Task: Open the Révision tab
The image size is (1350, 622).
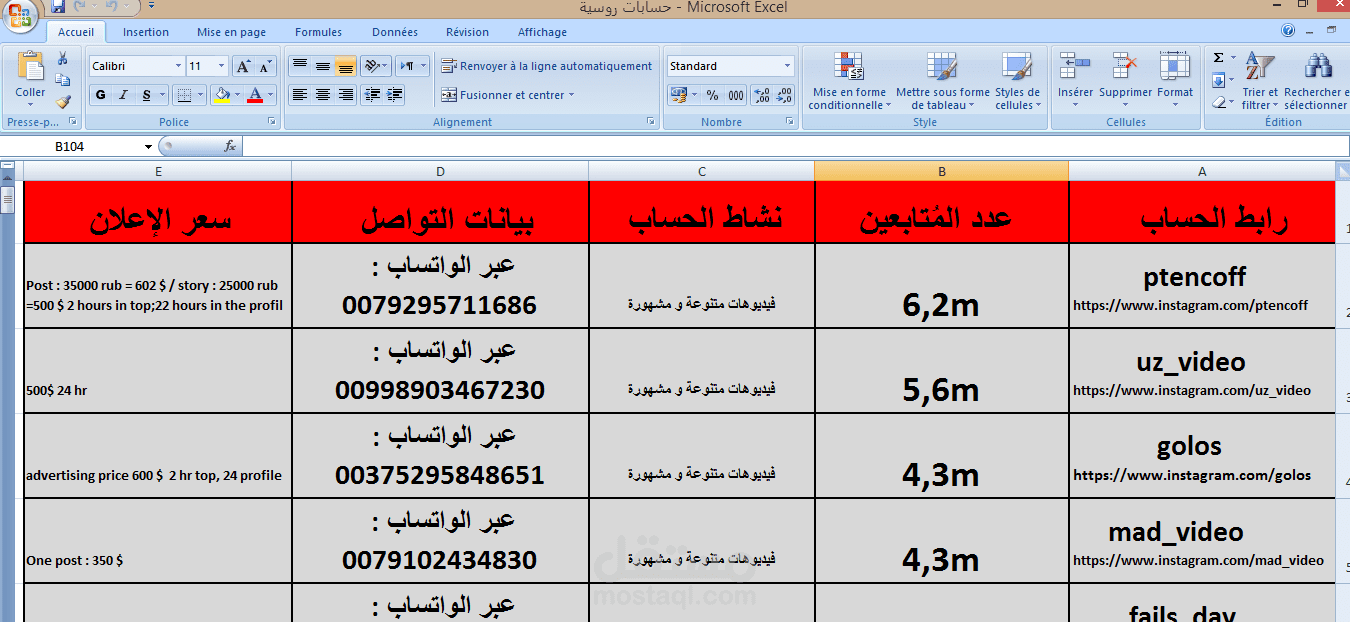Action: click(x=467, y=32)
